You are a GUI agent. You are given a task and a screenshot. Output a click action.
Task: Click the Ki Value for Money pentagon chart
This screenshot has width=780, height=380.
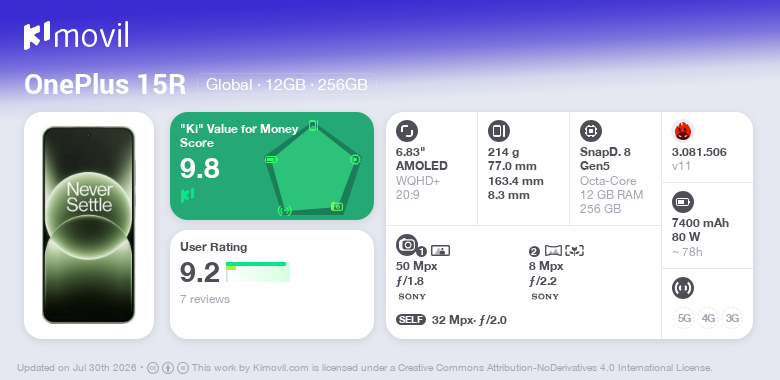click(313, 168)
